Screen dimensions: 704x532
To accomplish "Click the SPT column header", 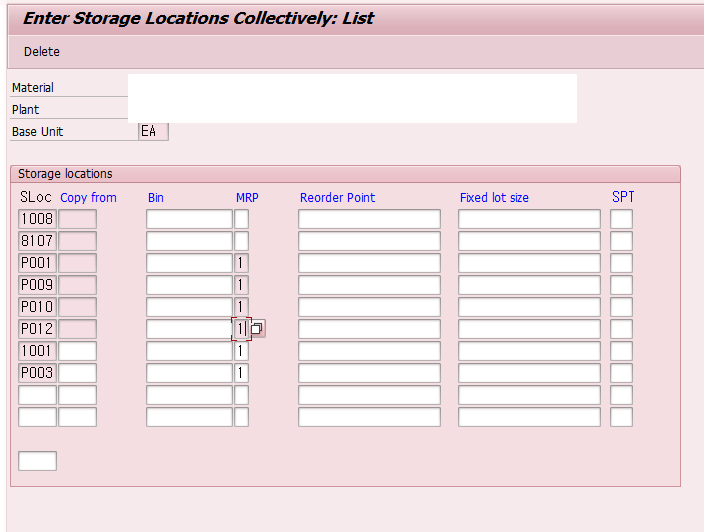I will point(623,197).
